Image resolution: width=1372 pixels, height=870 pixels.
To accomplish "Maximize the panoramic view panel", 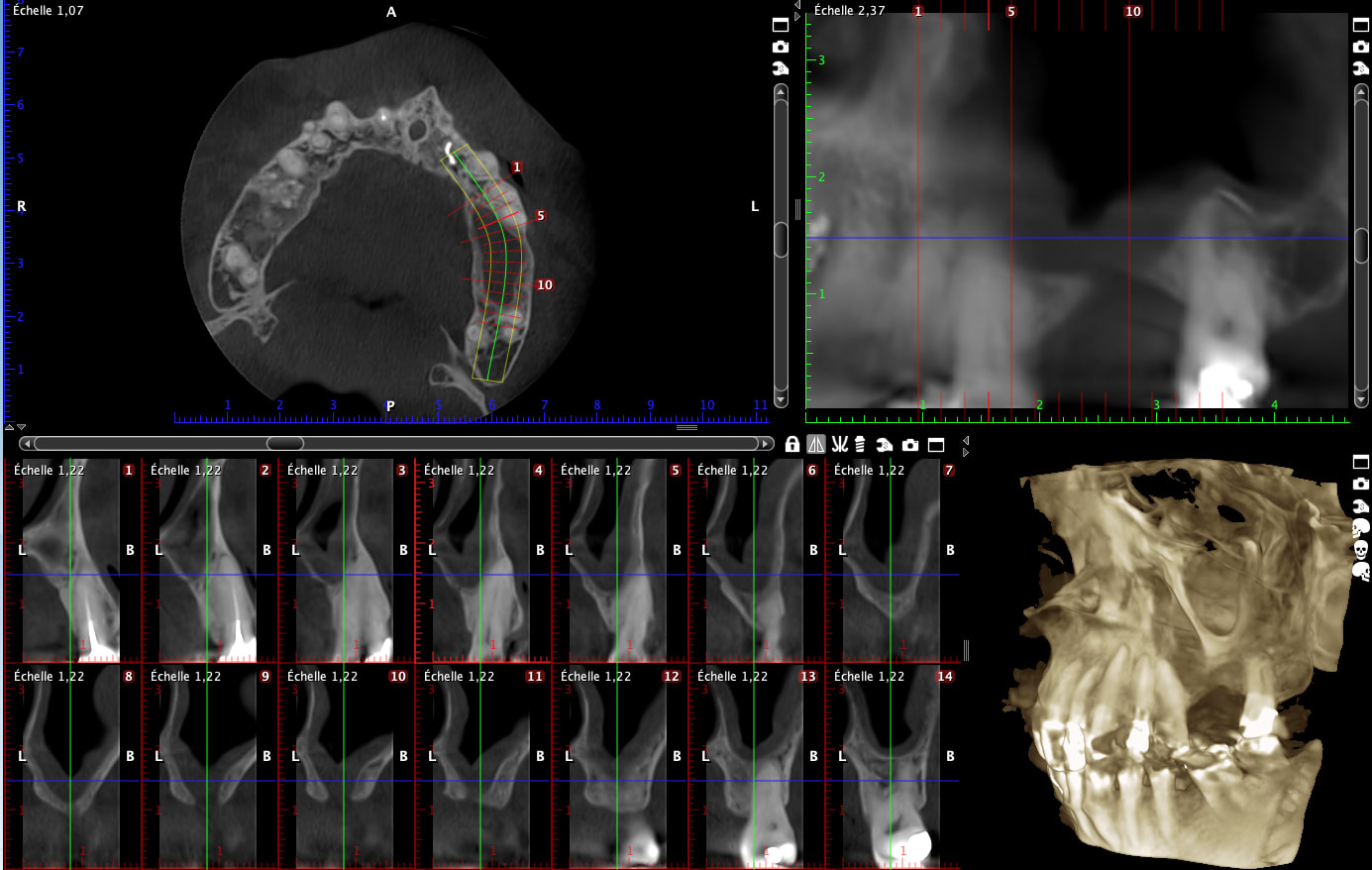I will coord(1361,25).
